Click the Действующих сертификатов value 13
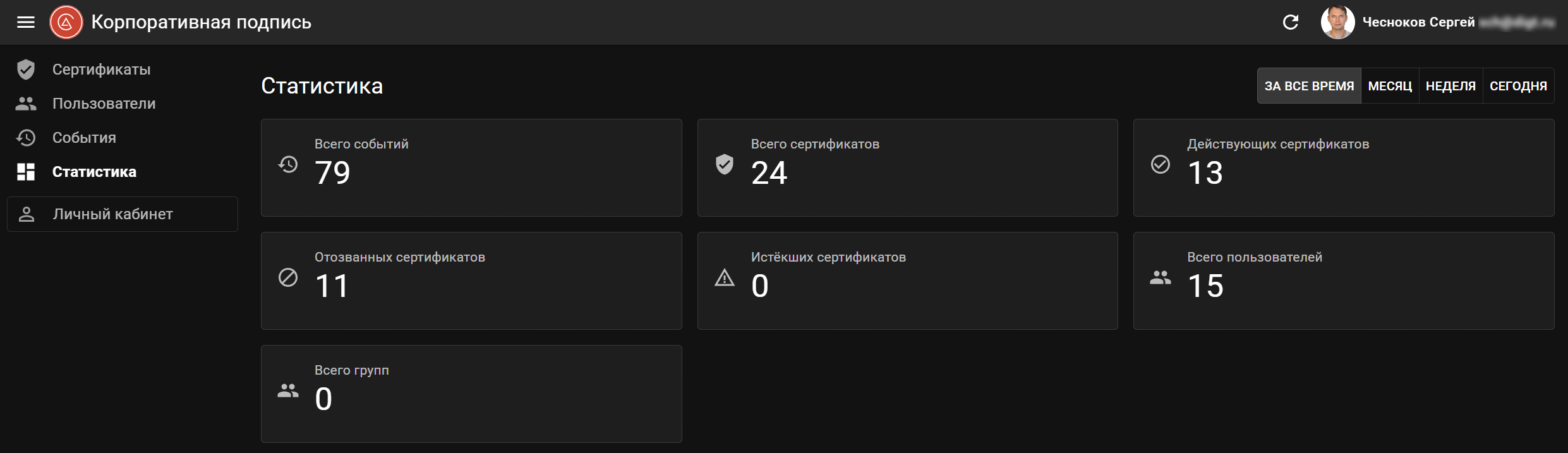 coord(1205,172)
